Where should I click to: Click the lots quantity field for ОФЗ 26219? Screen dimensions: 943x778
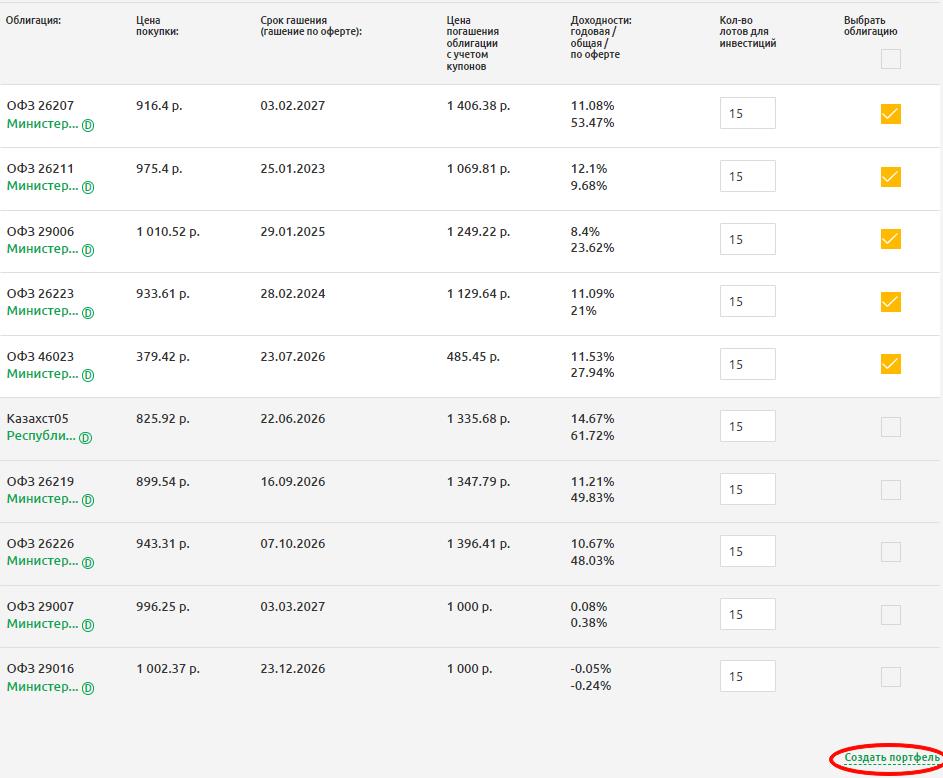click(747, 490)
